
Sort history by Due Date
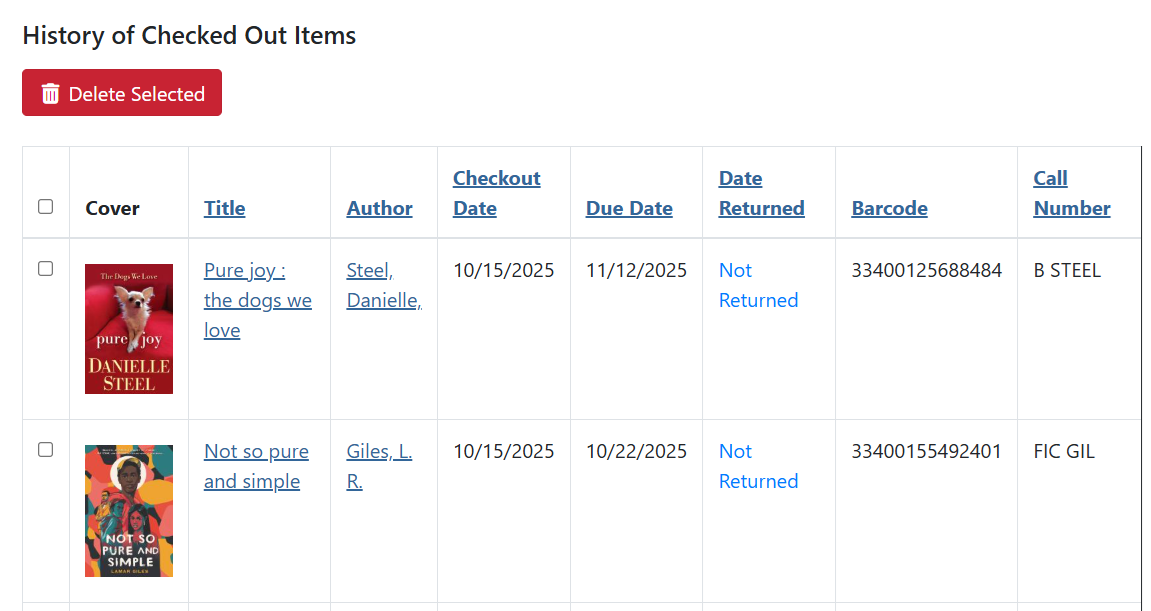point(629,208)
